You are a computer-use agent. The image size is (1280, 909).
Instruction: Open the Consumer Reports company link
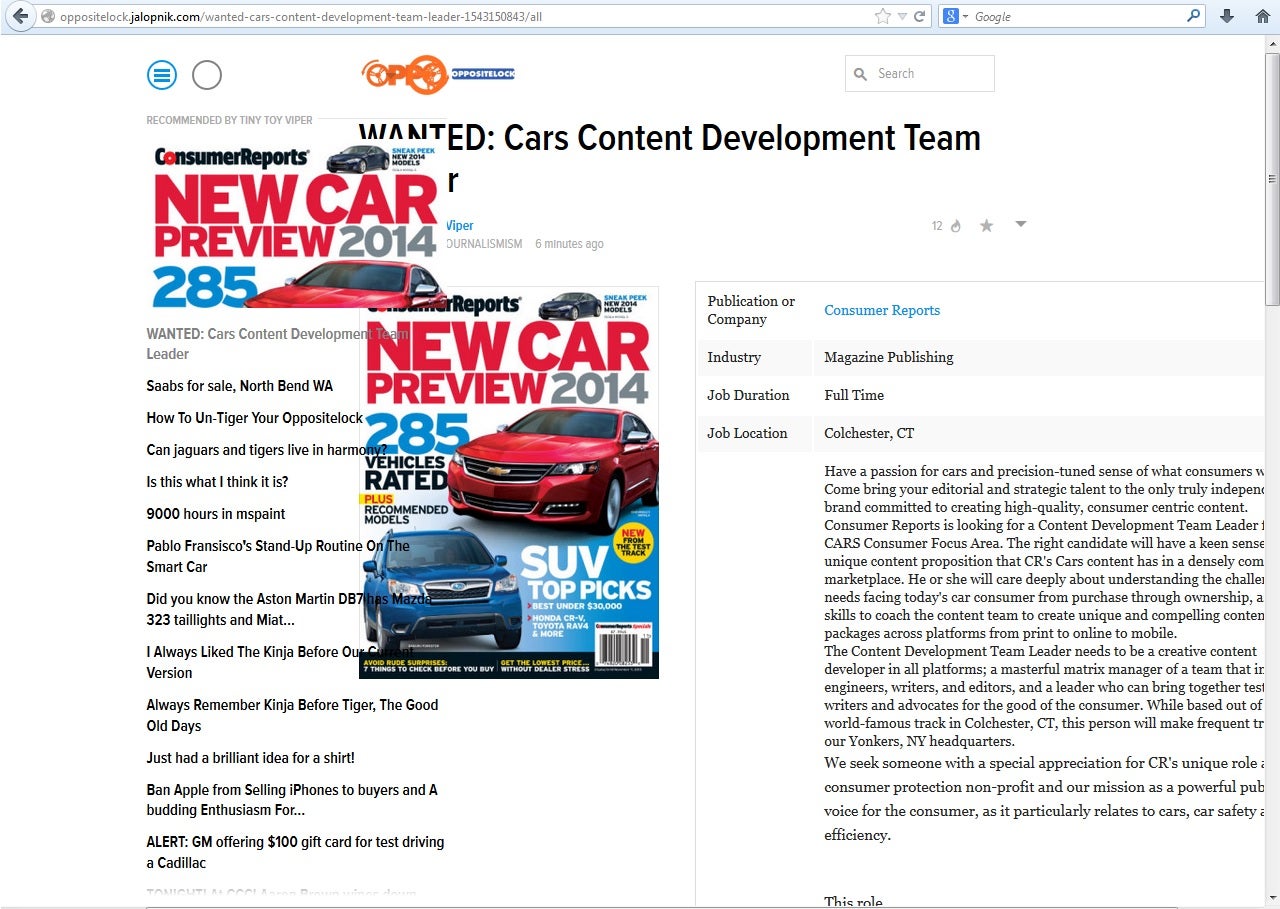point(882,310)
